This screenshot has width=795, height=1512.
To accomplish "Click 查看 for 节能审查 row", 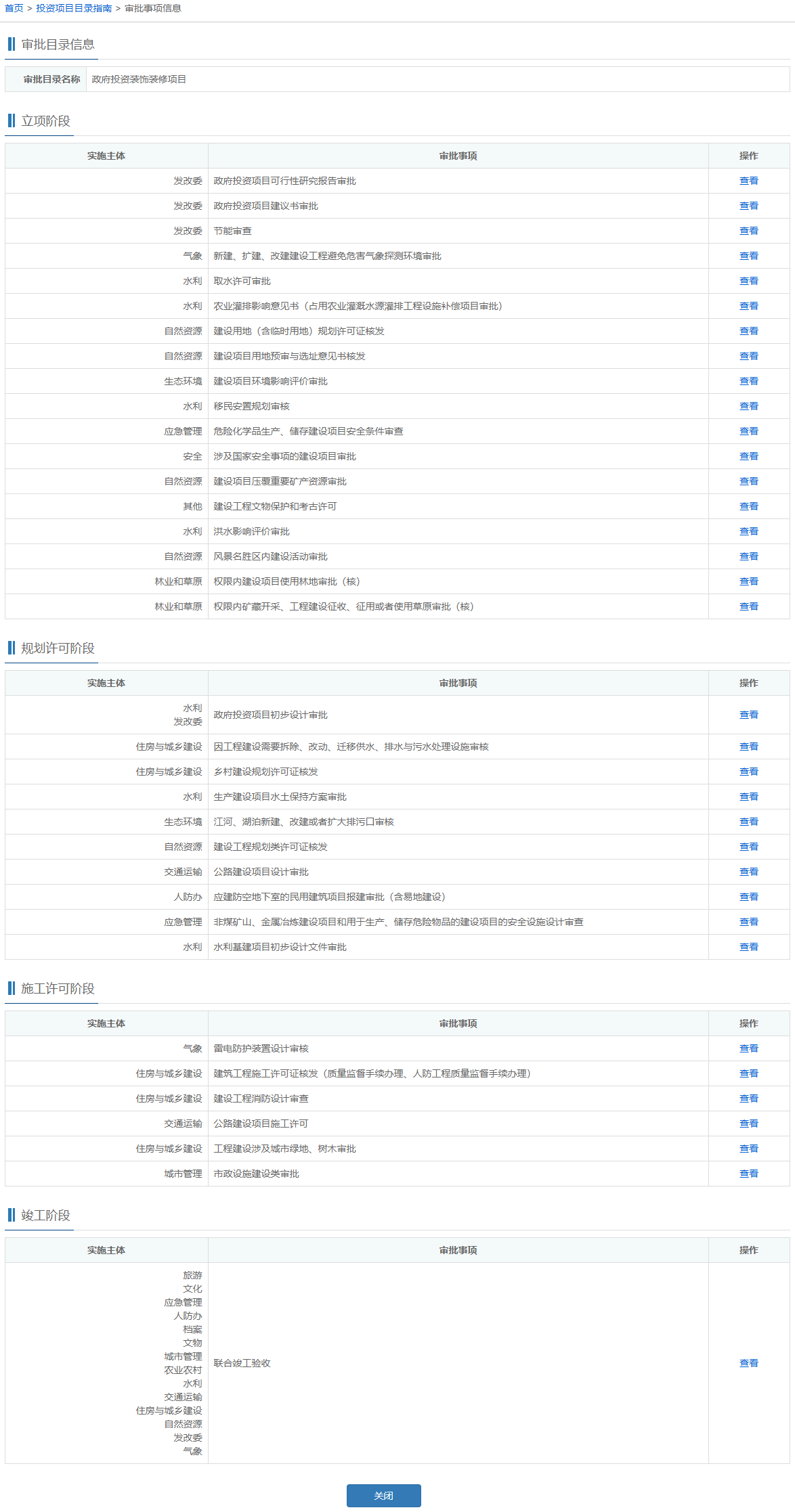I will point(748,231).
